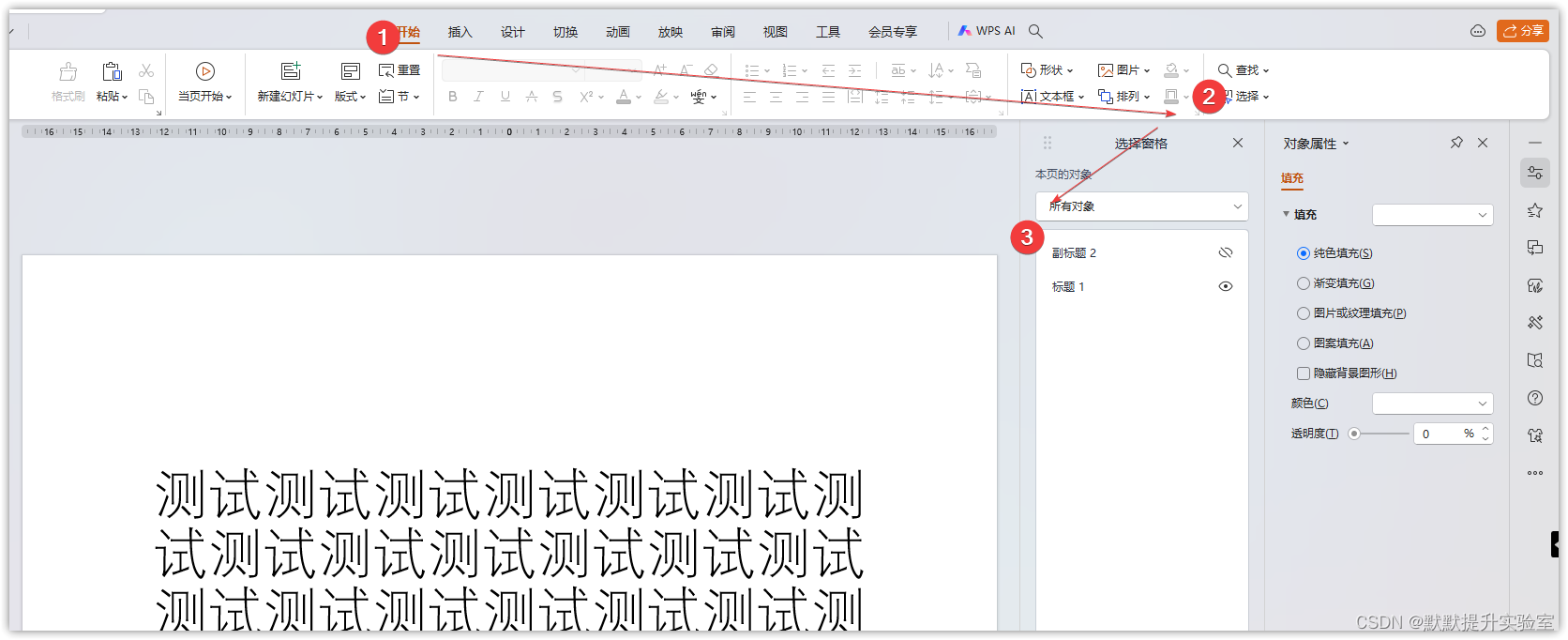
Task: Open the Shapes (形状) dropdown
Action: pos(1047,70)
